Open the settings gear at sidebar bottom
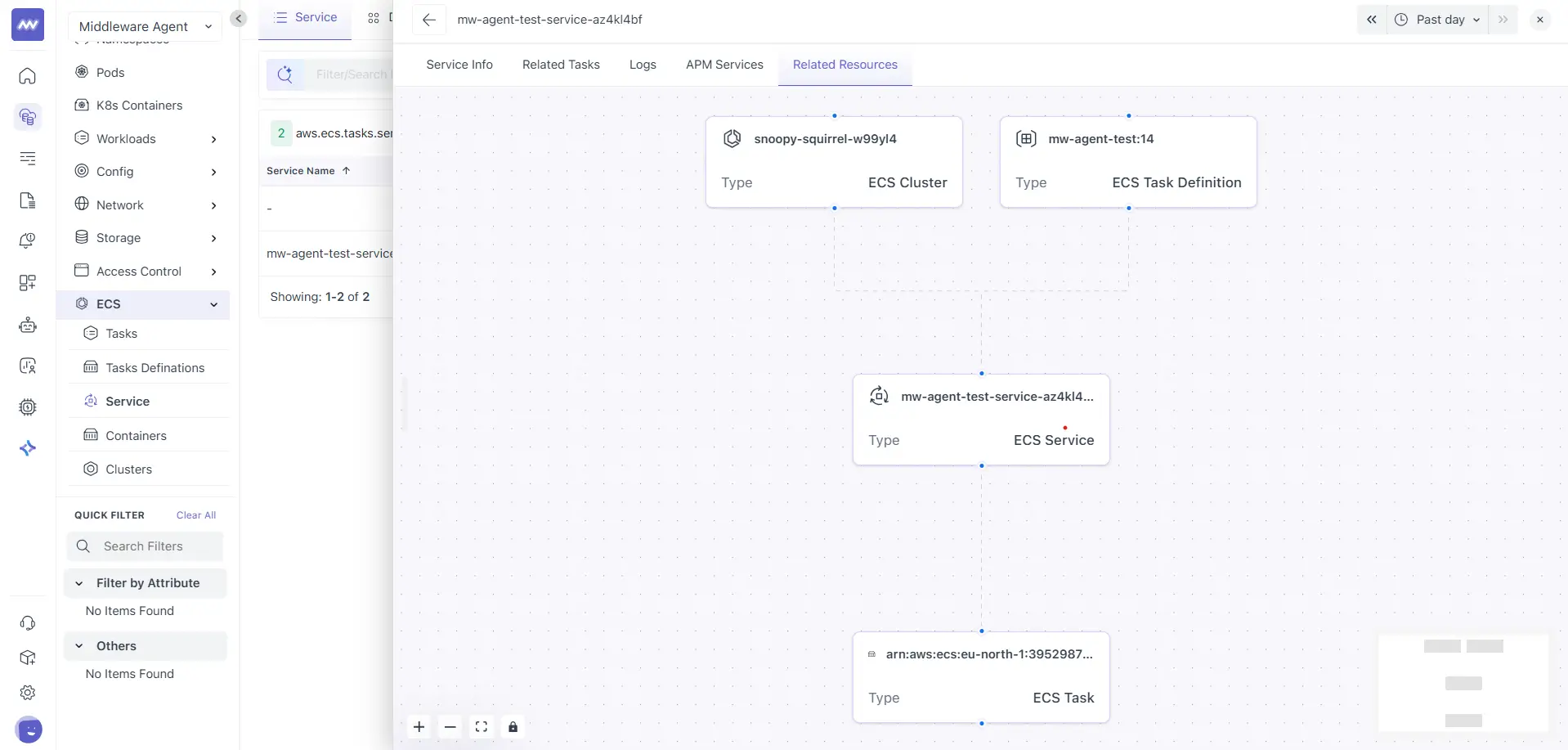 click(27, 692)
